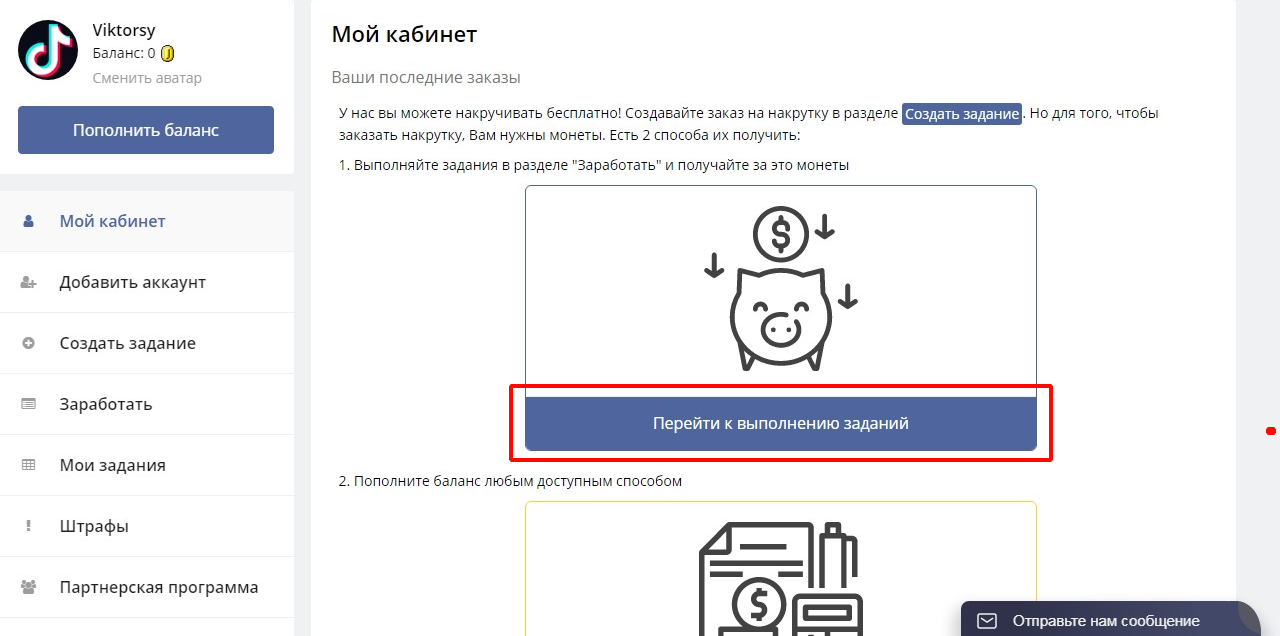
Task: Click the person icon beside Мой кабинет
Action: 28,221
